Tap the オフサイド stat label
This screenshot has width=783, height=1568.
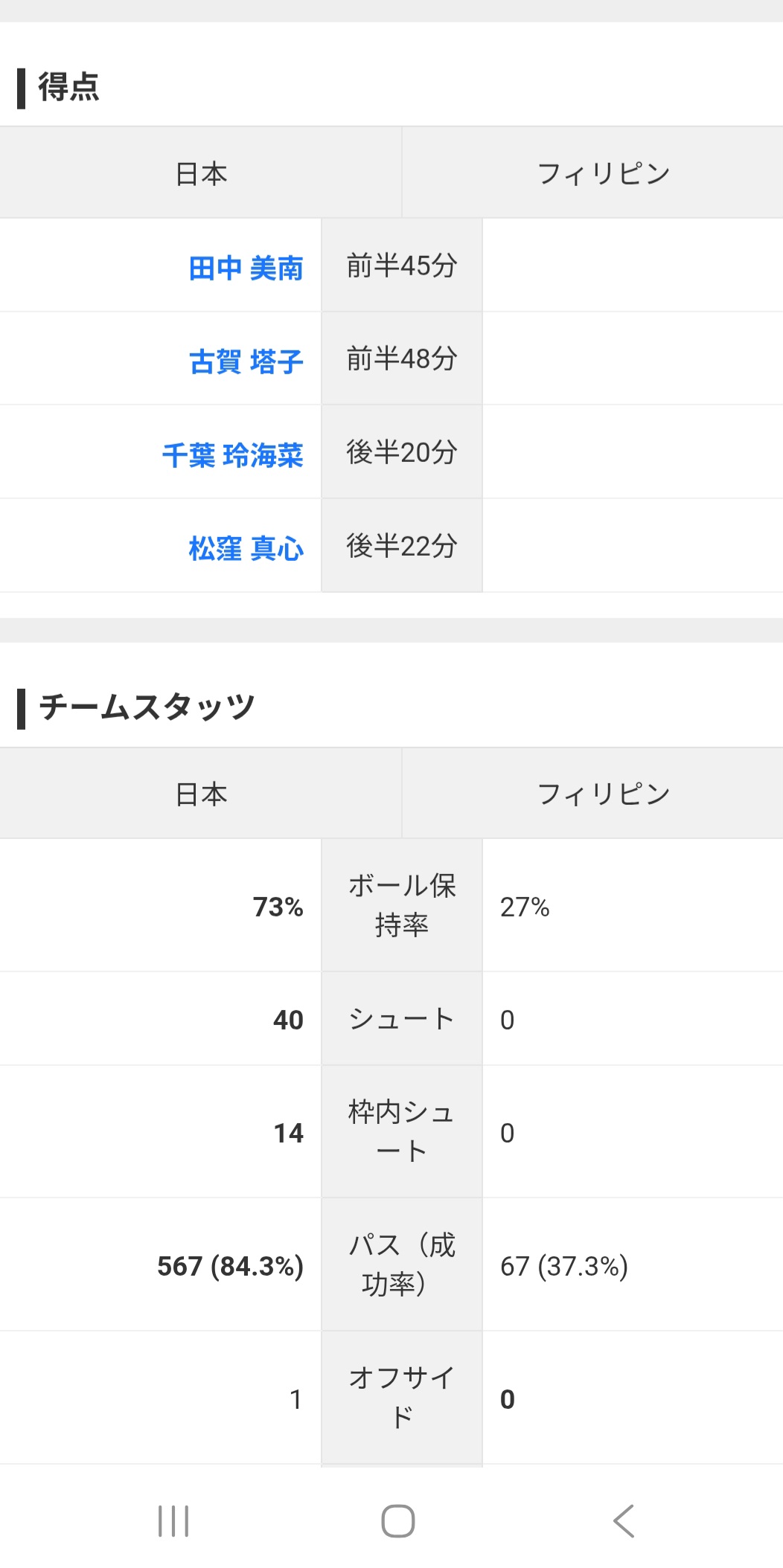tap(402, 1397)
